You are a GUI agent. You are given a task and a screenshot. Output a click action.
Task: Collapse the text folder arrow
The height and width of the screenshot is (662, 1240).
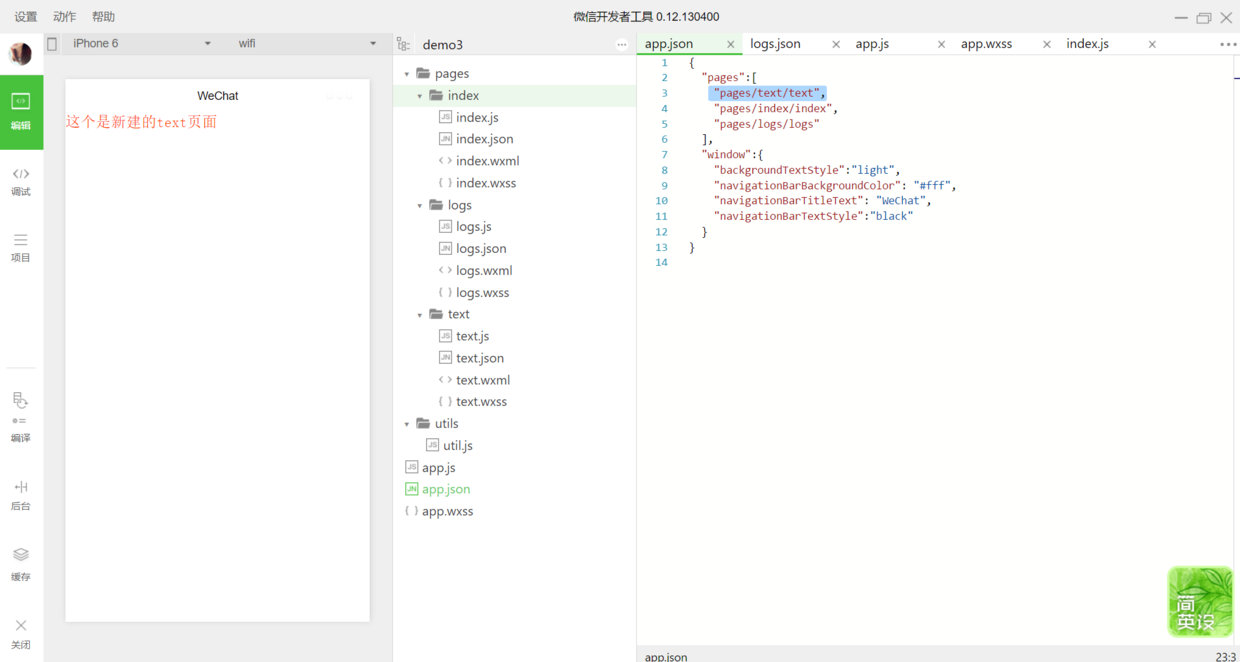420,315
